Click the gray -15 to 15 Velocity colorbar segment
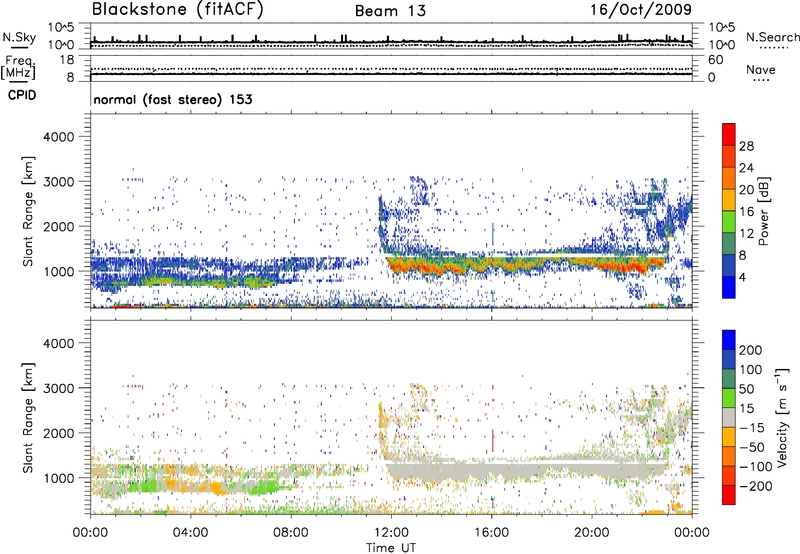This screenshot has width=800, height=554. click(x=729, y=418)
